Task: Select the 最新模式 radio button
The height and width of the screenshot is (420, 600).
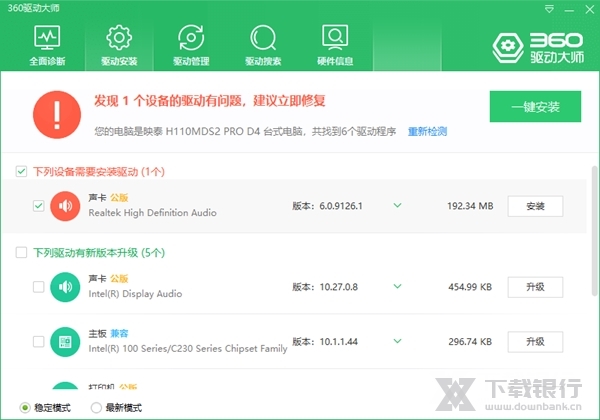Action: (x=96, y=408)
